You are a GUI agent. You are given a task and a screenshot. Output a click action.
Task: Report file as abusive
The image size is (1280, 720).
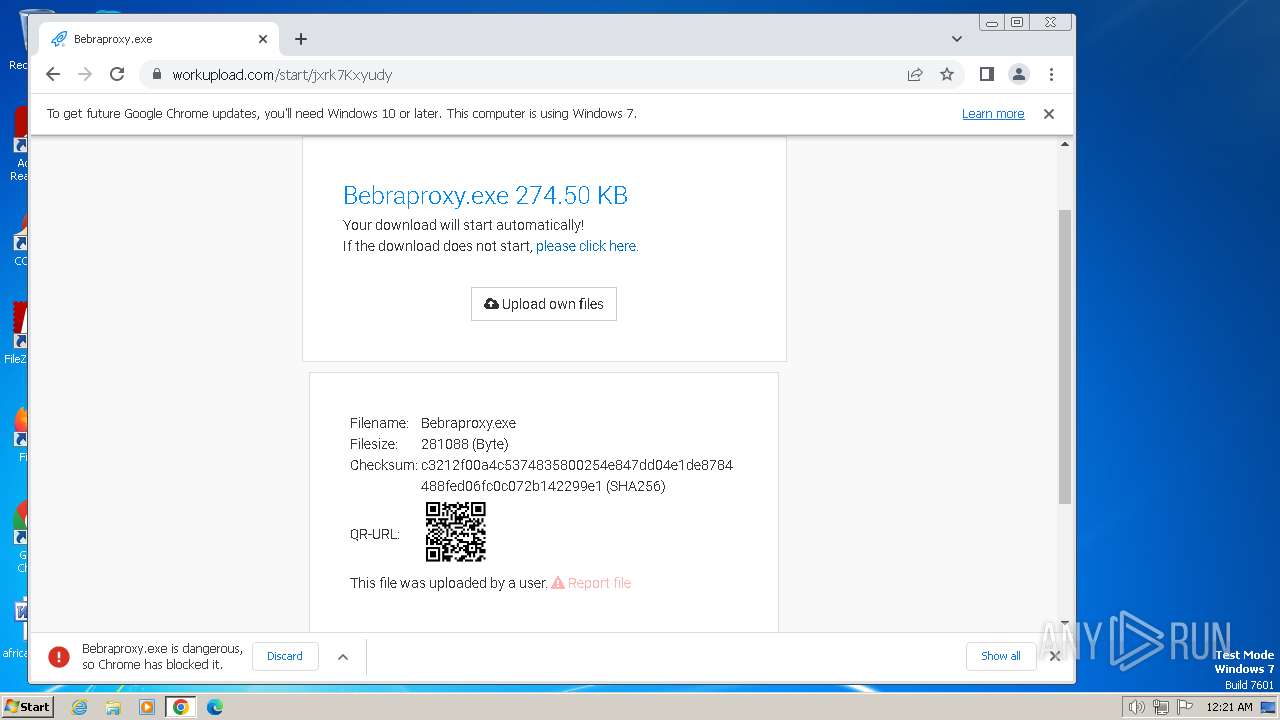591,583
